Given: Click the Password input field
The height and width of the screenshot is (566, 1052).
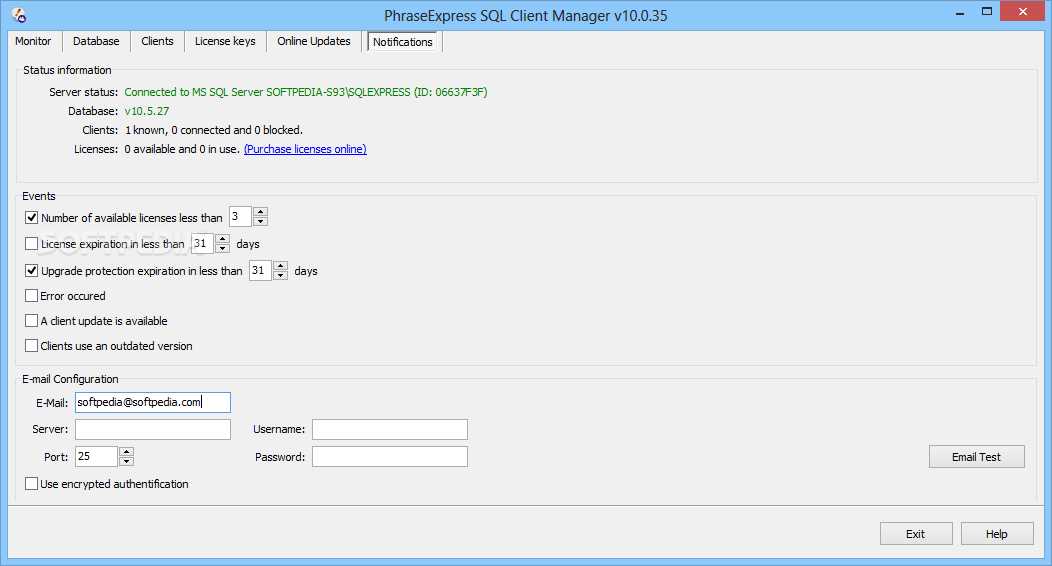Looking at the screenshot, I should (x=390, y=457).
